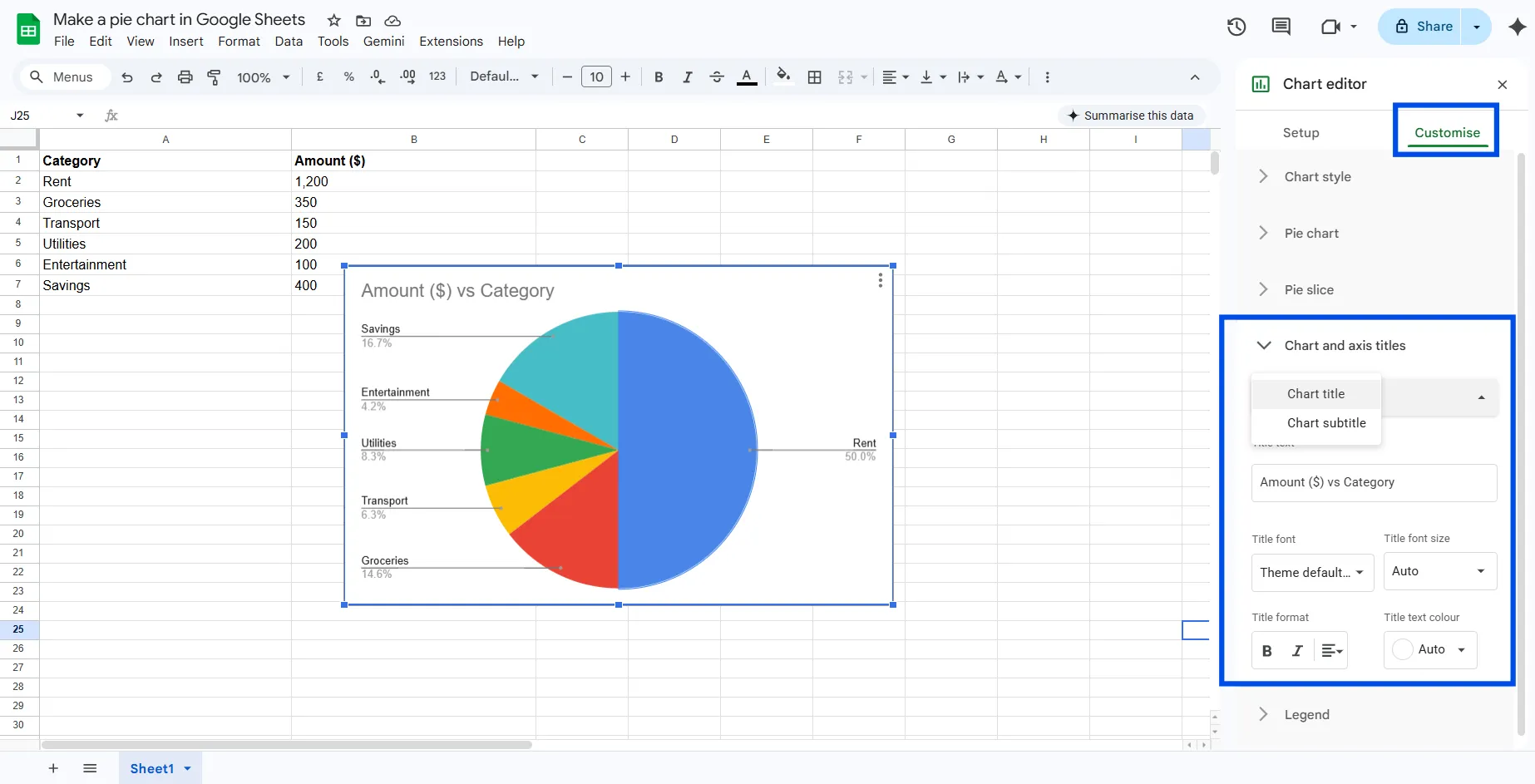Image resolution: width=1535 pixels, height=784 pixels.
Task: Open the fill colour tool
Action: click(782, 76)
